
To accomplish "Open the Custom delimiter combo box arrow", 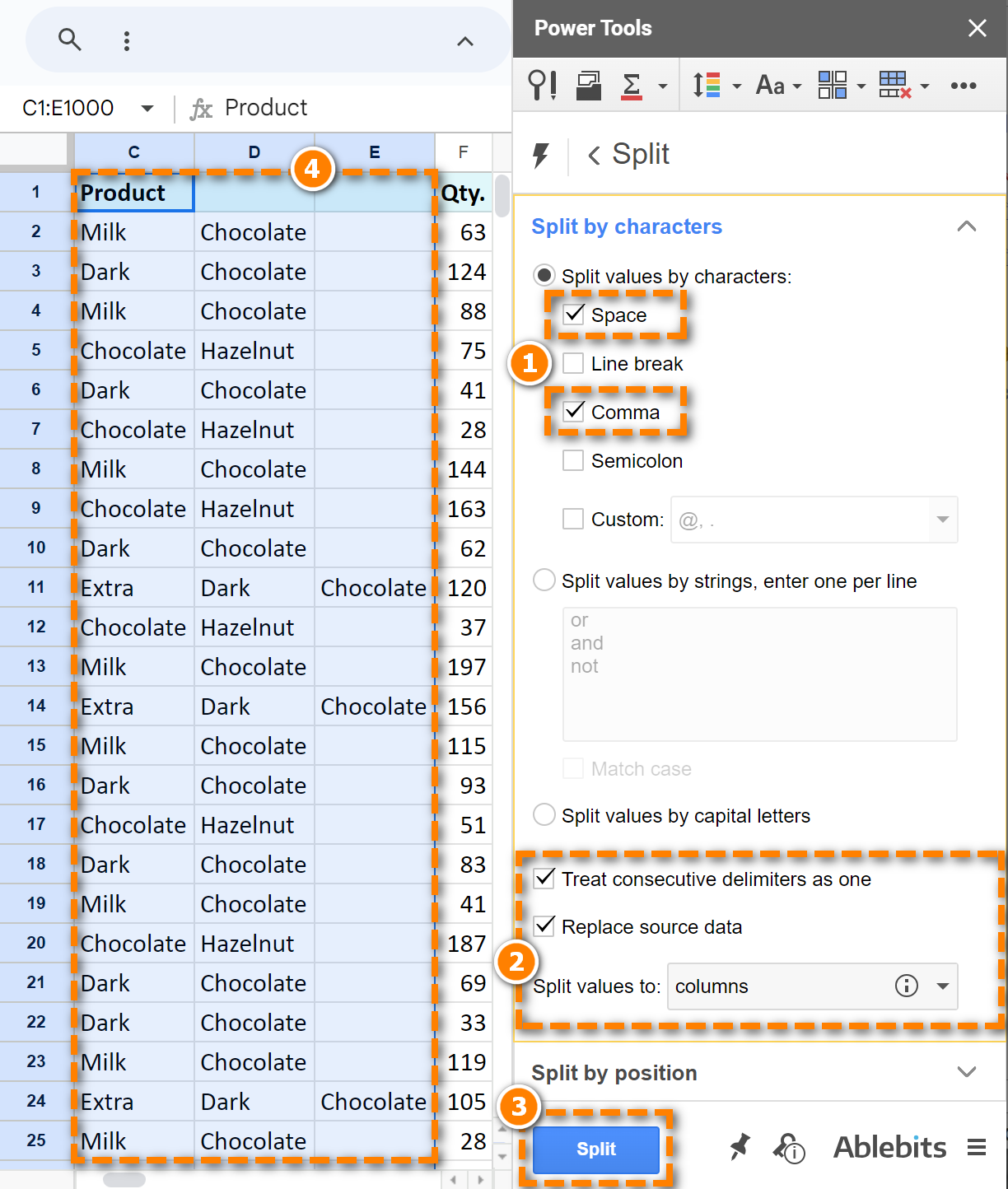I will (x=943, y=520).
